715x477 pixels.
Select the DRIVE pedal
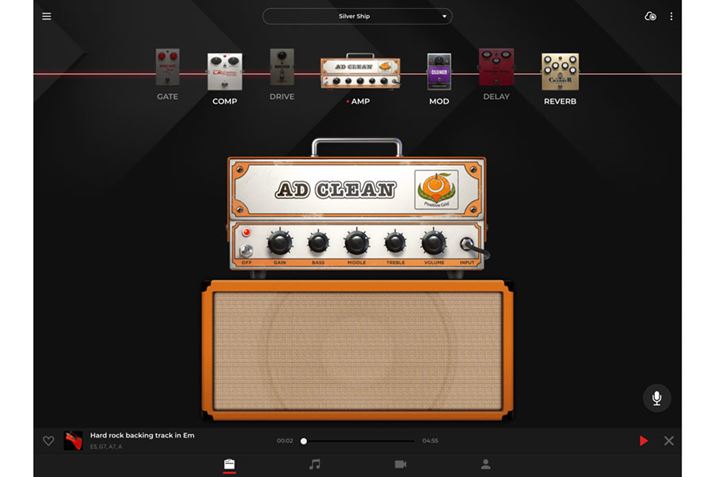282,70
